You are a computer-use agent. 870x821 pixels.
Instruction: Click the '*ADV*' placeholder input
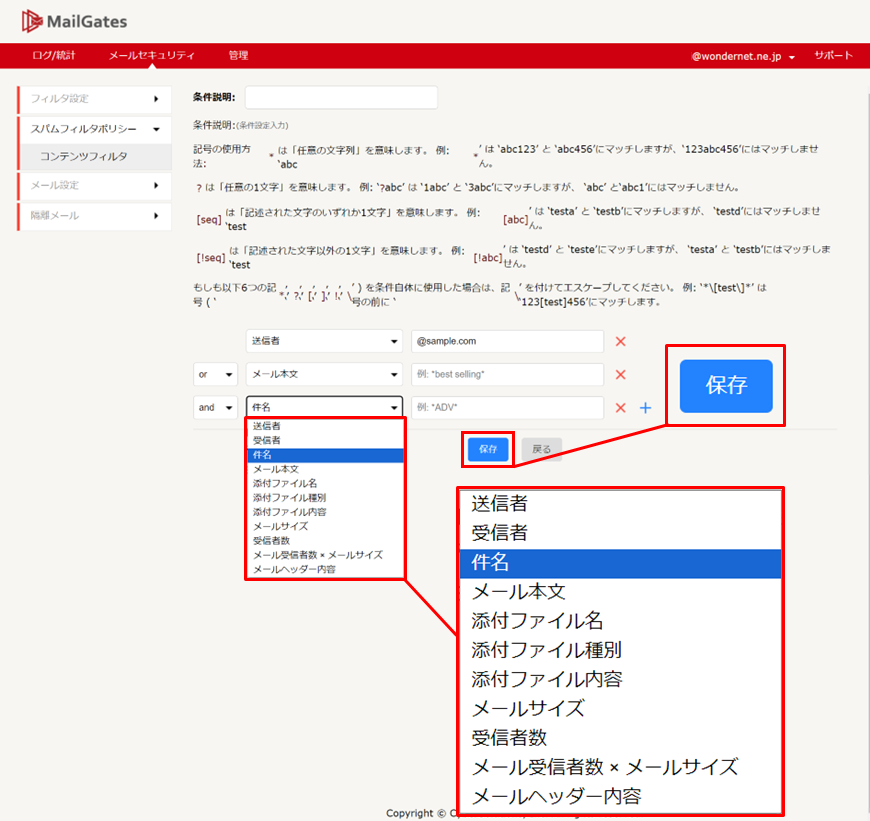coord(507,408)
